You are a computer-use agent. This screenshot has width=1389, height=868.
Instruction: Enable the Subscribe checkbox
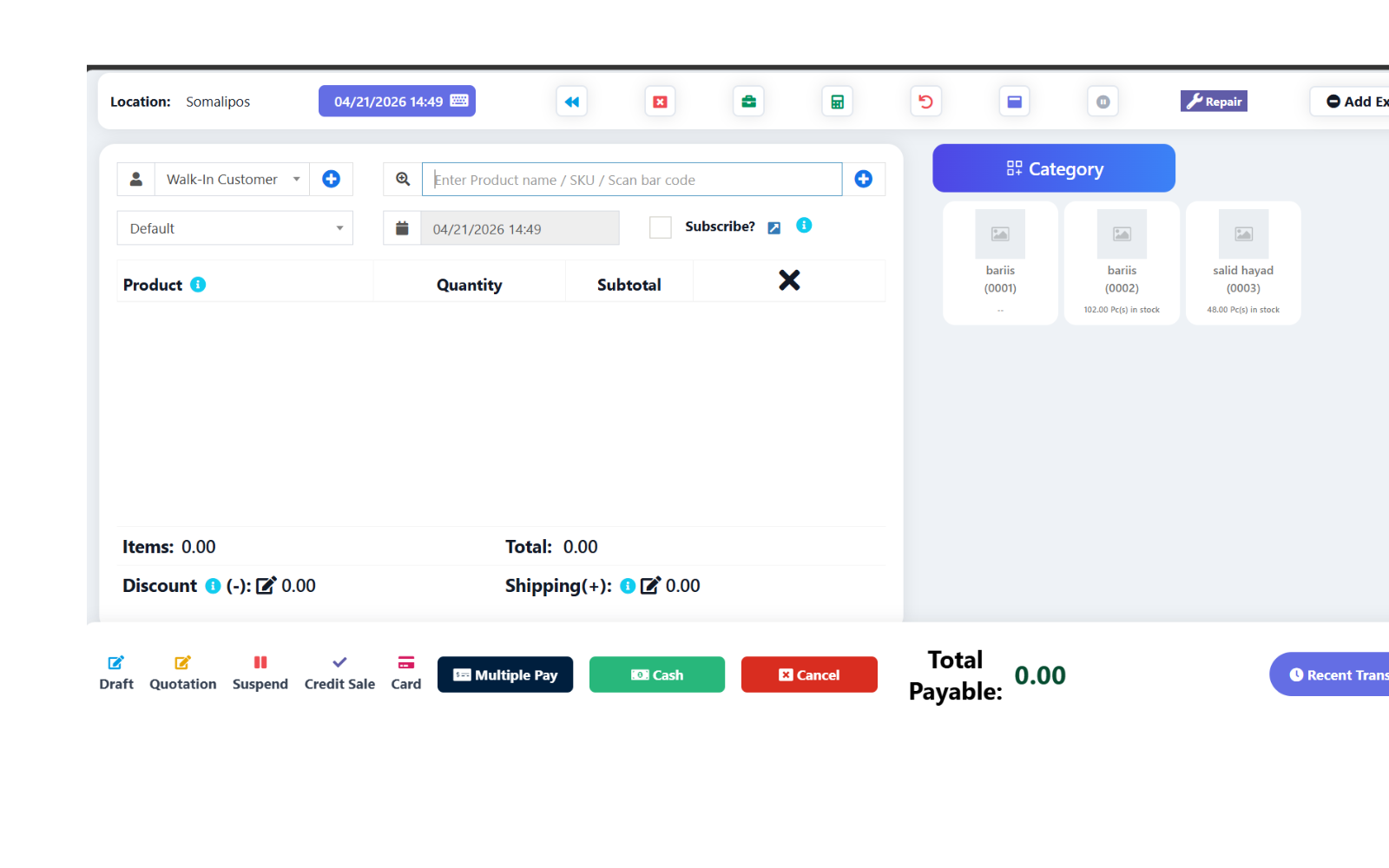click(x=661, y=227)
